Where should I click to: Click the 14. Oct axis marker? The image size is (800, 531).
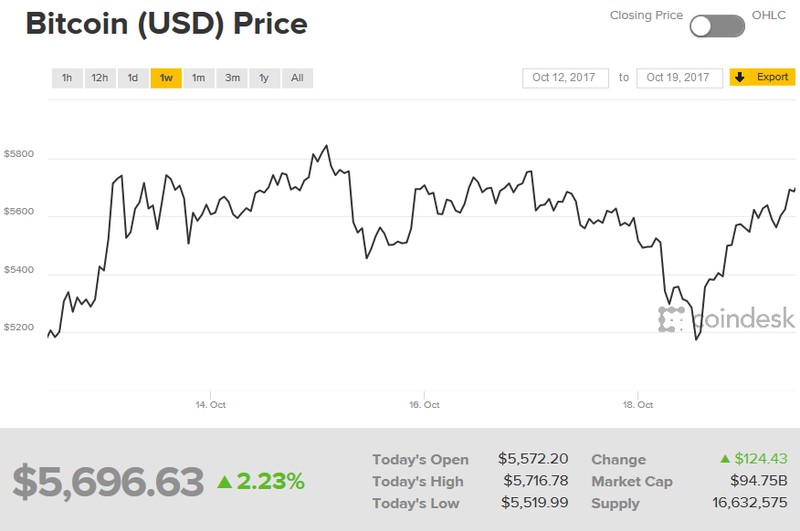tap(208, 405)
